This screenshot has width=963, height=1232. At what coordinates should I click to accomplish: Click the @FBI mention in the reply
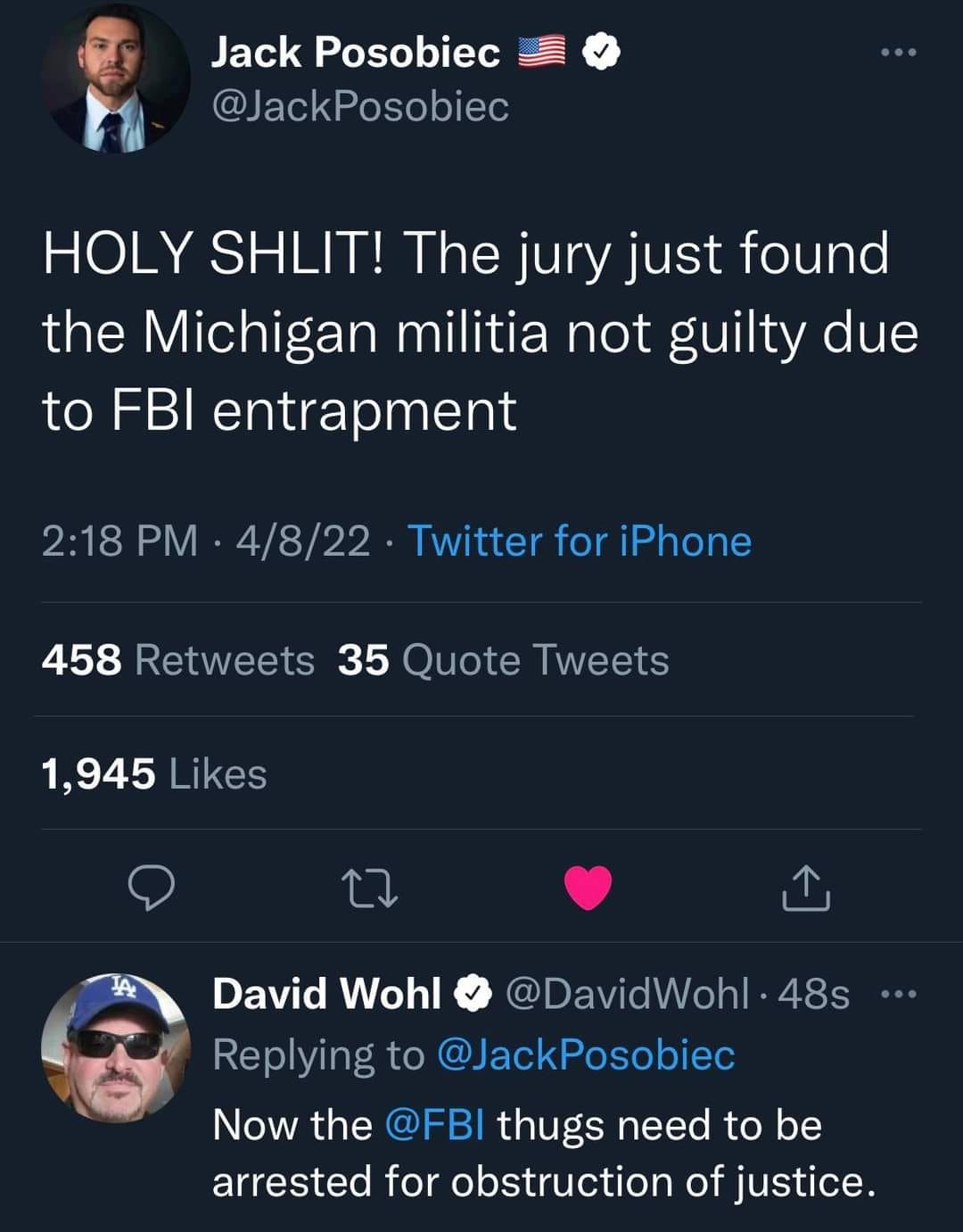point(435,1124)
